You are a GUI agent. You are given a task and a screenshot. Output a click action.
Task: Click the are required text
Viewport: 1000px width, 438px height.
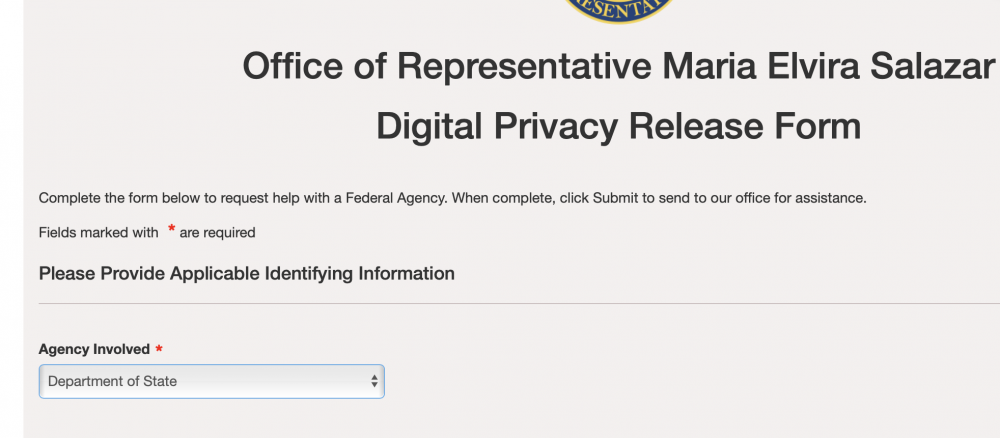tap(217, 233)
